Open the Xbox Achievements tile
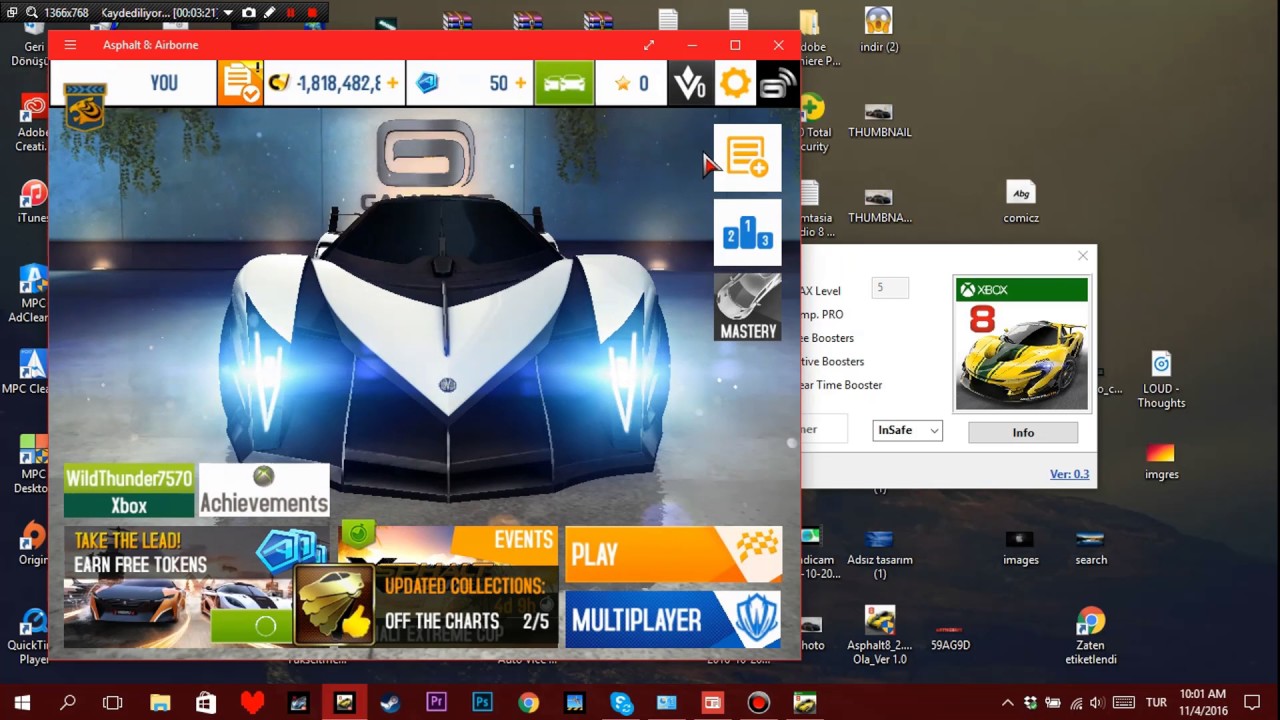1280x720 pixels. click(x=264, y=490)
